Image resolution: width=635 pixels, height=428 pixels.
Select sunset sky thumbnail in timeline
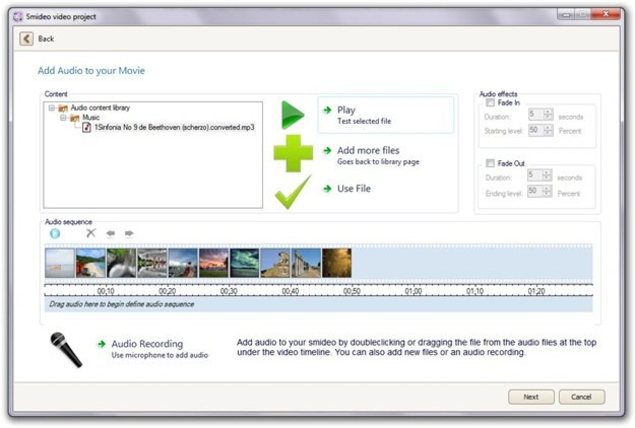pyautogui.click(x=214, y=263)
